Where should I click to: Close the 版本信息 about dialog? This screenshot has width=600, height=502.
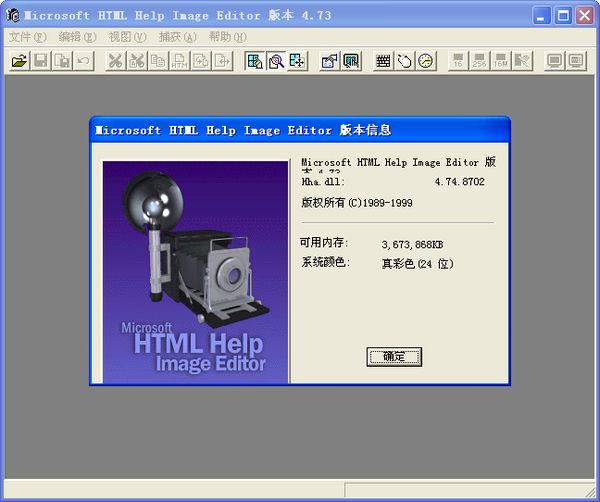tap(394, 357)
